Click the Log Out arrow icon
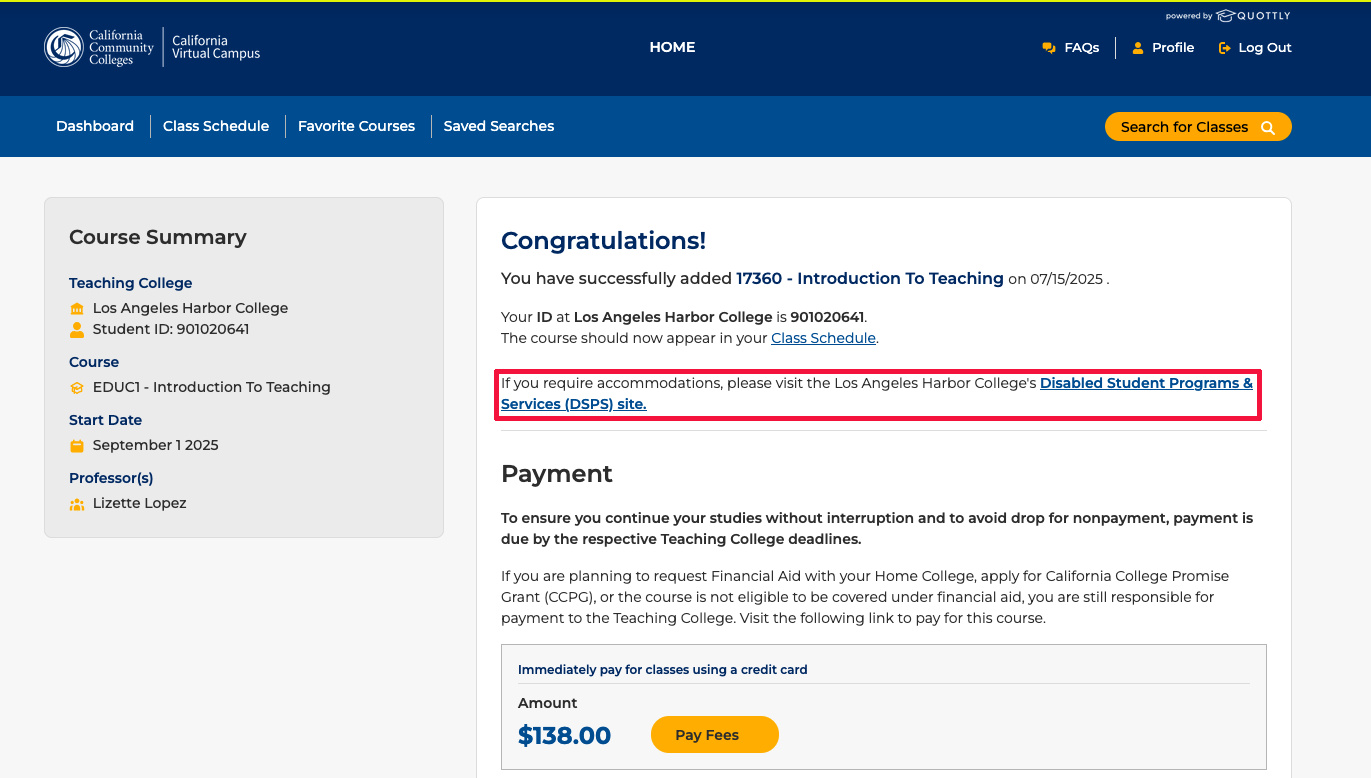Screen dimensions: 1371x778 point(1224,48)
